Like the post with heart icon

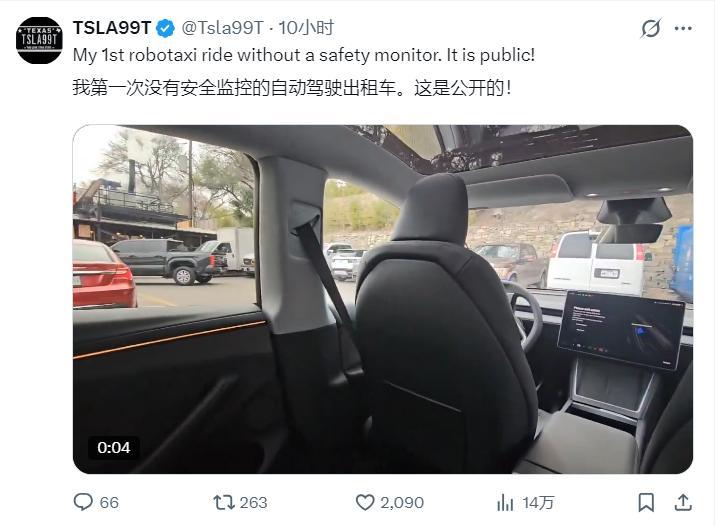pyautogui.click(x=365, y=503)
